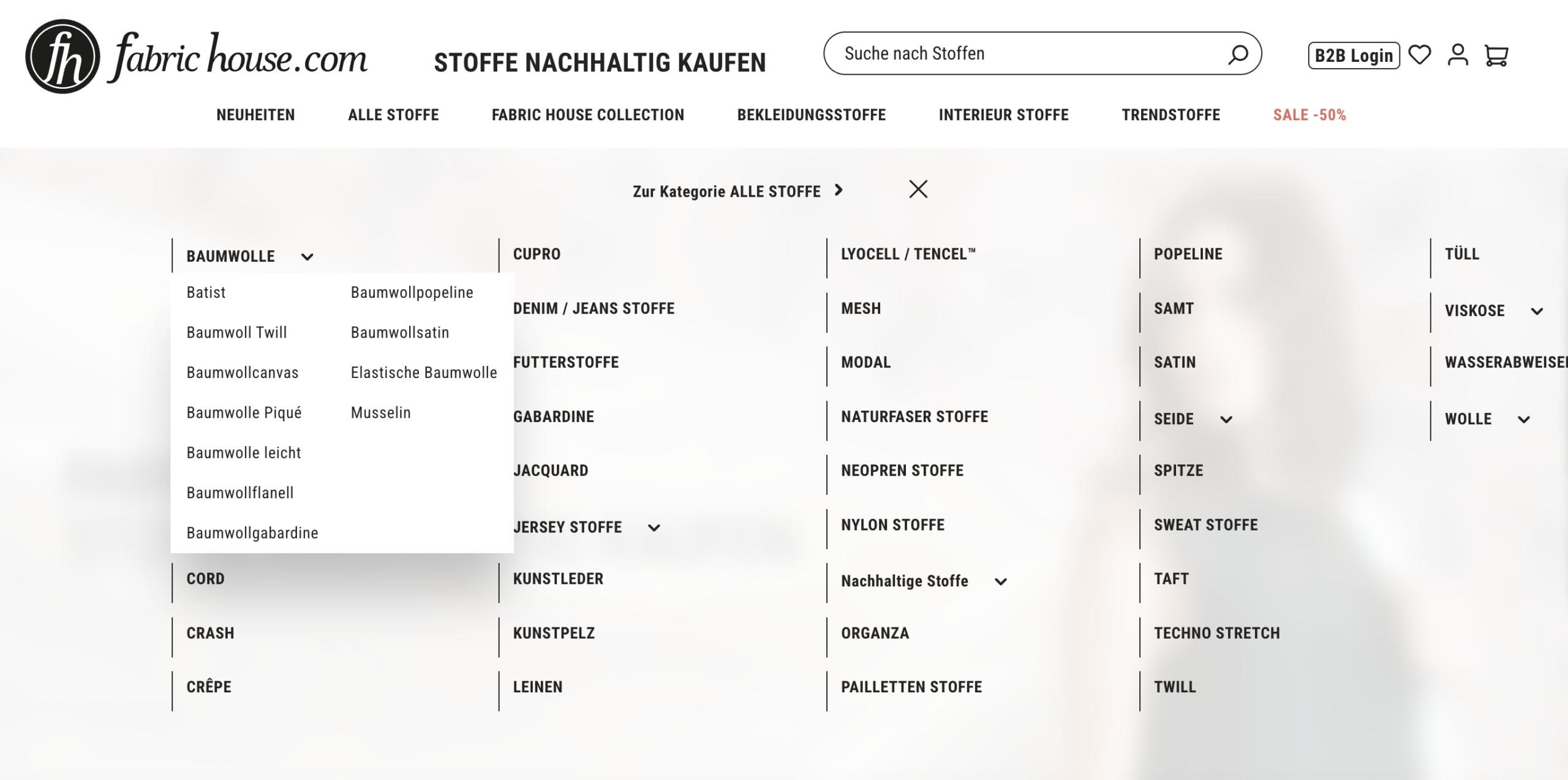Select Musselin subcategory
The height and width of the screenshot is (780, 1568).
[380, 412]
